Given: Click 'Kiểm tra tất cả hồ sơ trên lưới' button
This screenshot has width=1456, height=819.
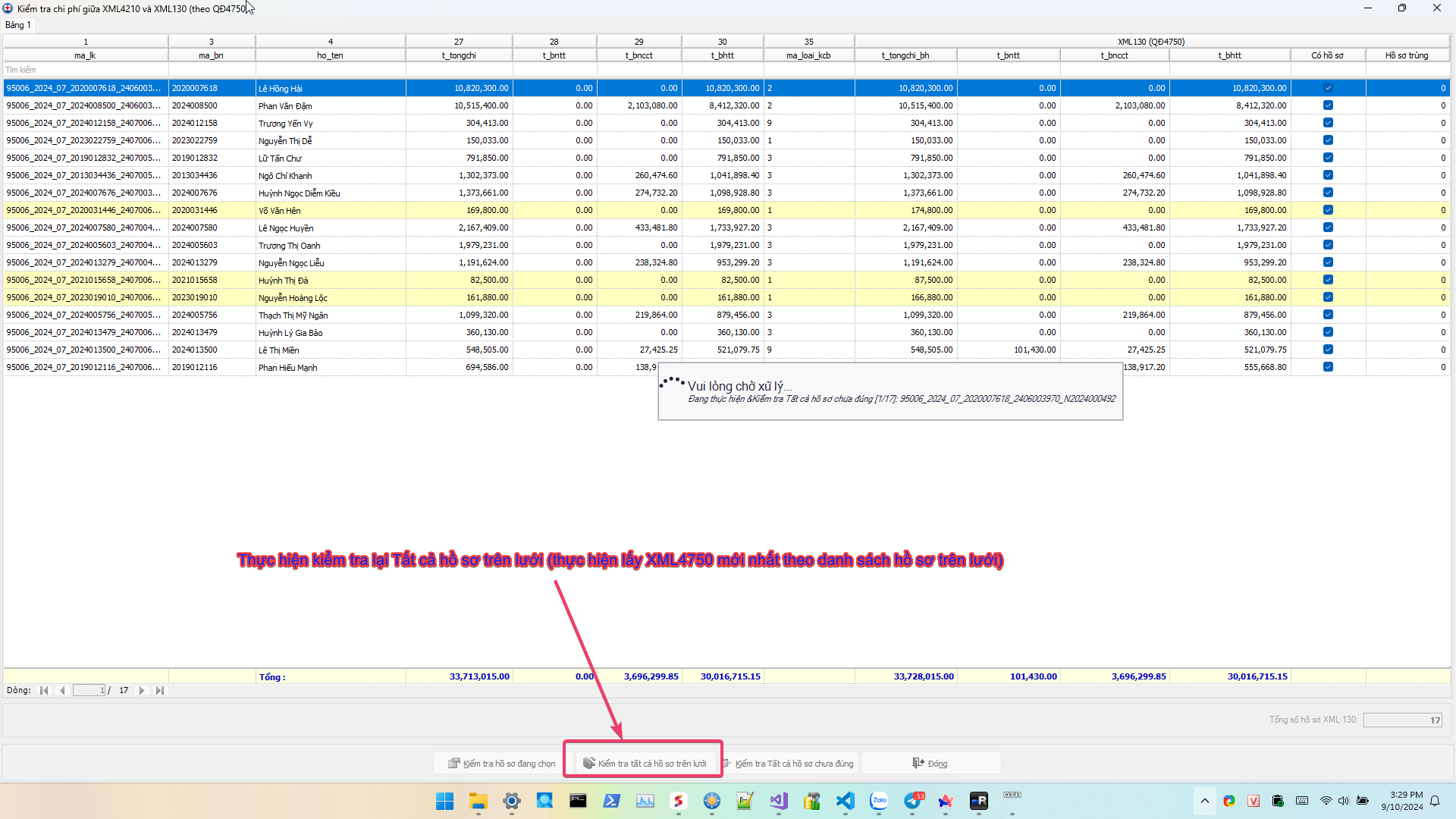Looking at the screenshot, I should pyautogui.click(x=645, y=764).
